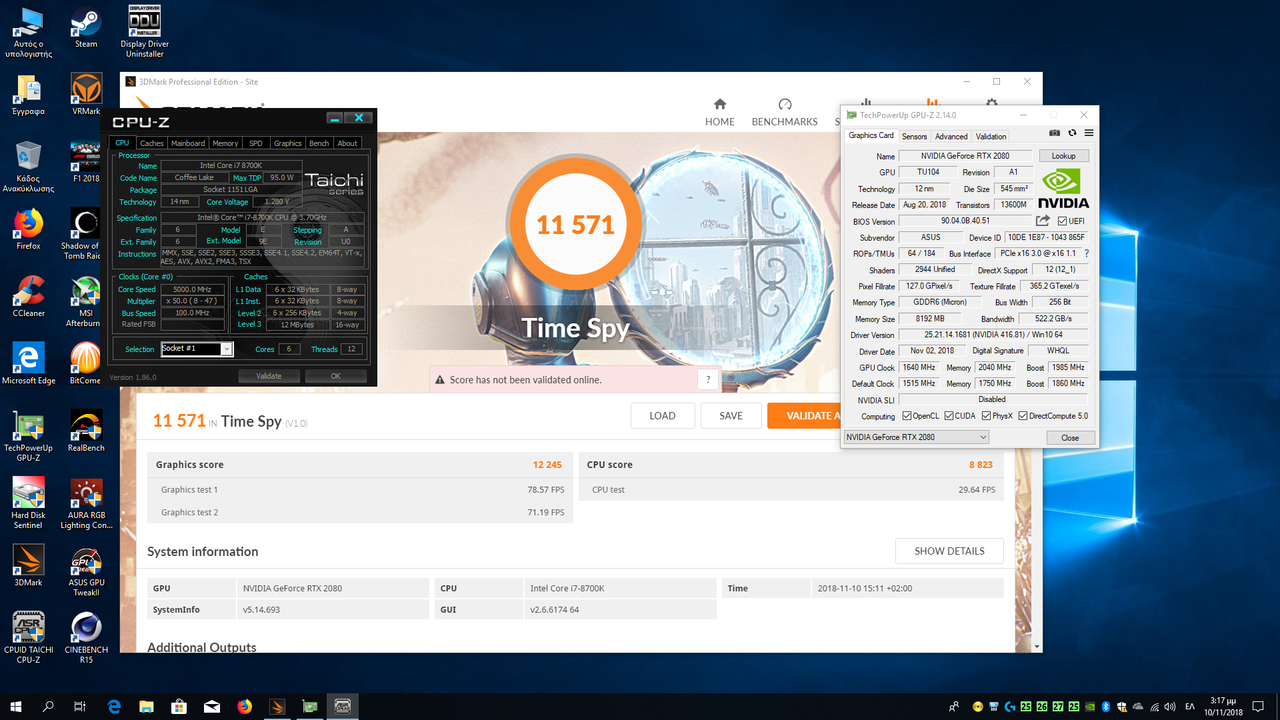Click the Lookup button in GPU-Z
The image size is (1280, 720).
pos(1064,156)
